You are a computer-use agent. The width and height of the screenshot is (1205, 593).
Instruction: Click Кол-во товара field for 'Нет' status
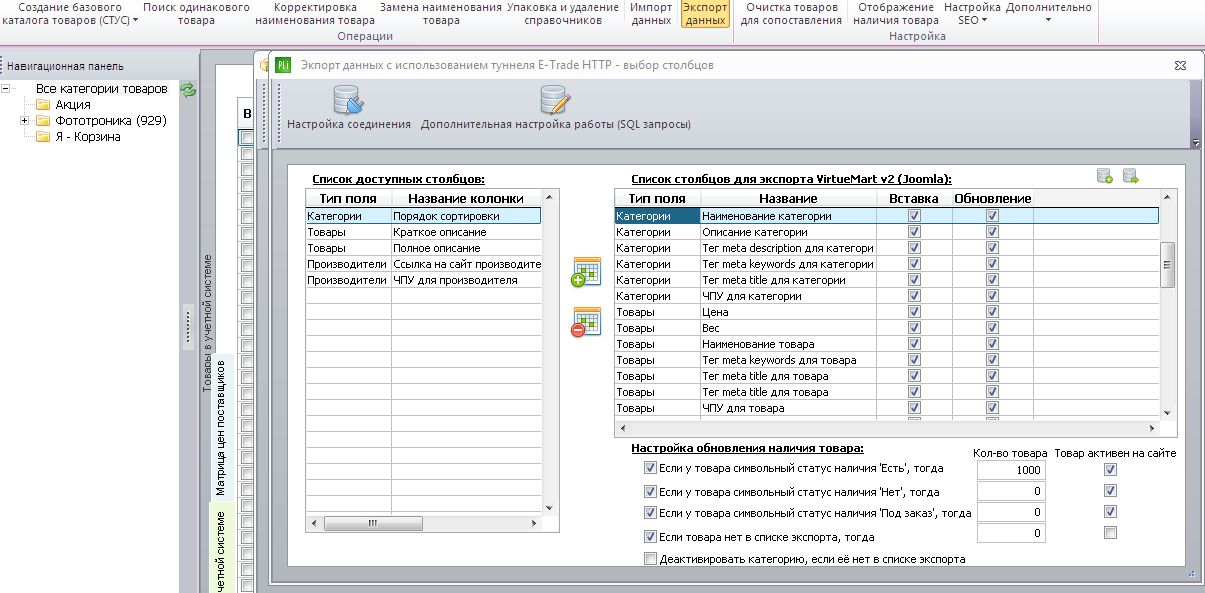tap(1011, 492)
